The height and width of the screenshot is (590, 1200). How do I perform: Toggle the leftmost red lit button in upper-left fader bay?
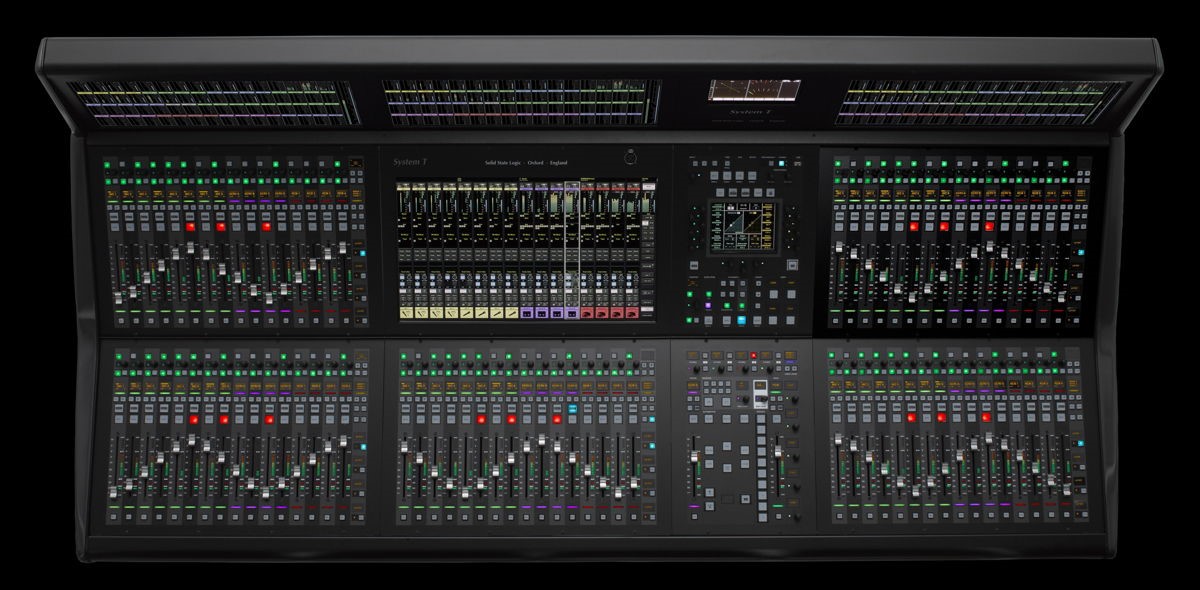point(189,227)
